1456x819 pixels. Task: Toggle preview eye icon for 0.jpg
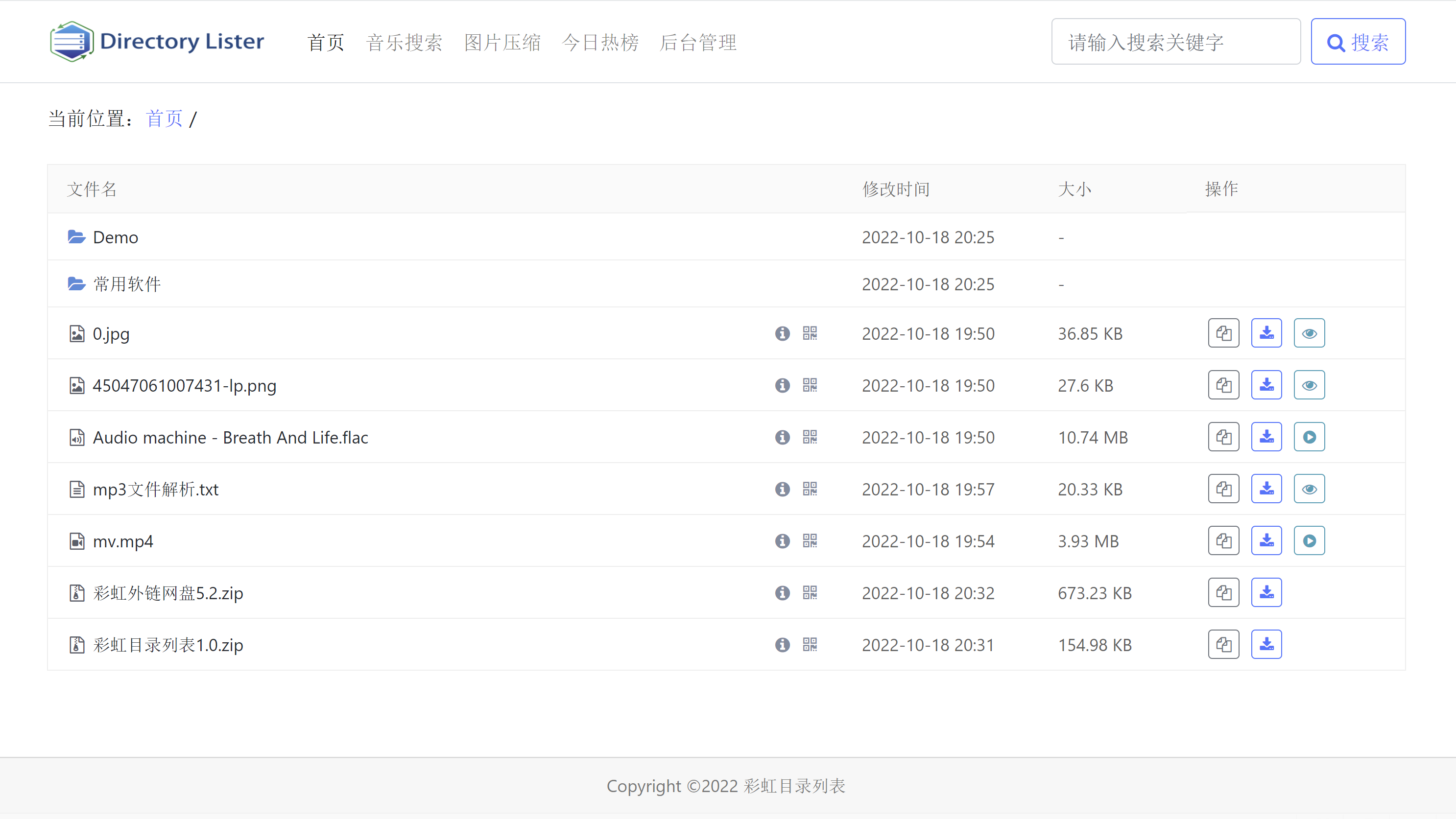pos(1309,333)
